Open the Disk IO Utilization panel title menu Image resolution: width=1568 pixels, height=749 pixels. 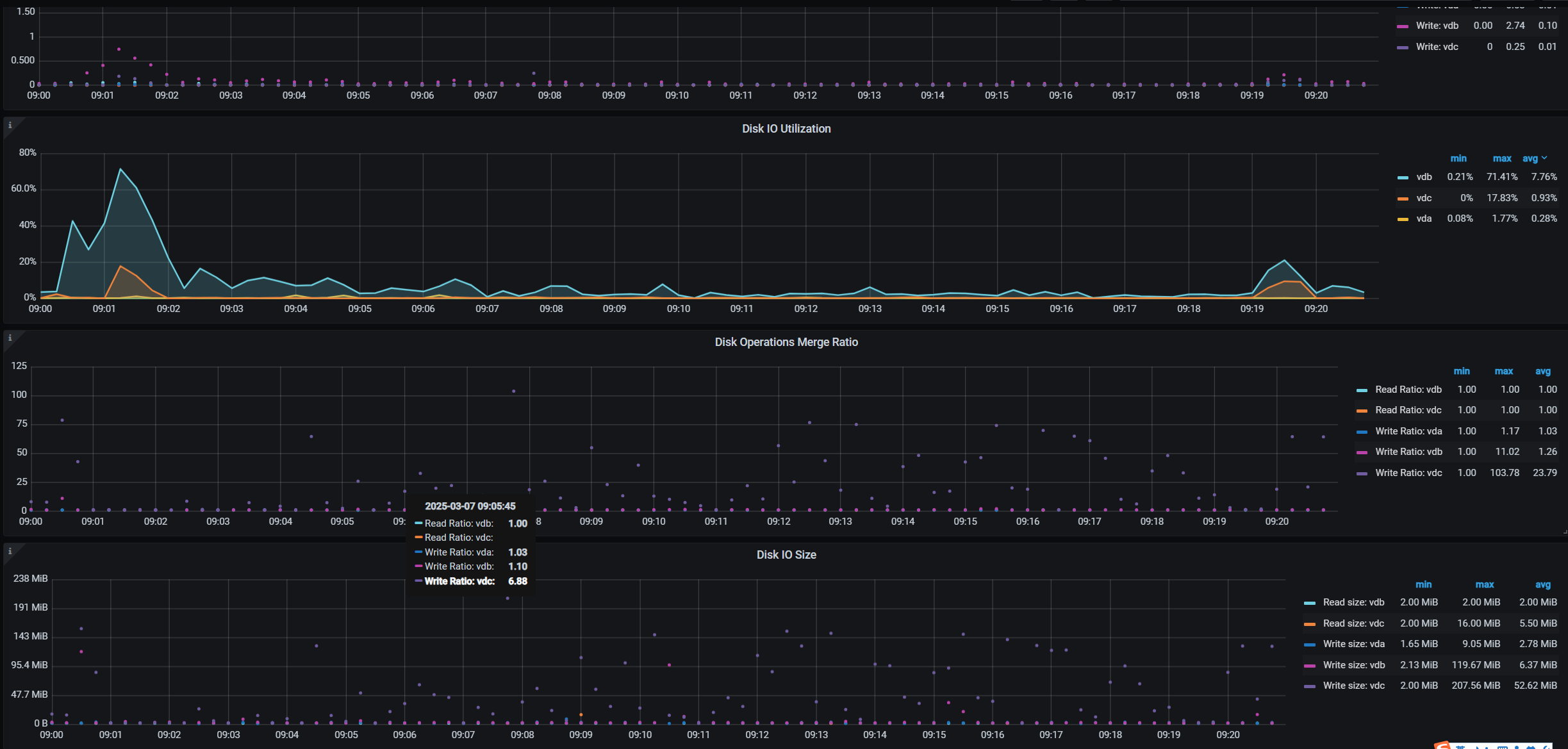click(x=786, y=129)
